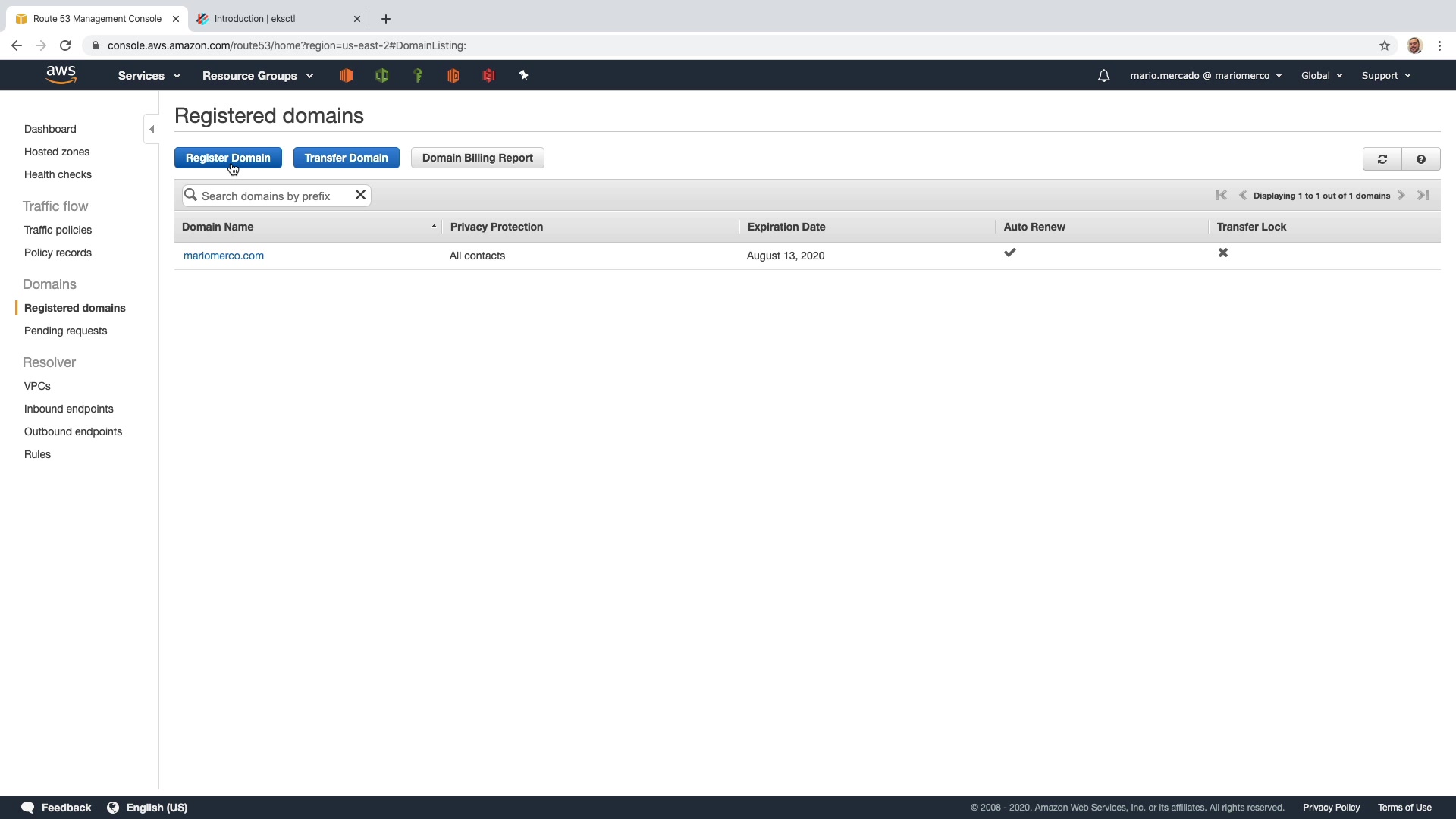
Task: Open the mariomerco.com domain link
Action: [224, 256]
